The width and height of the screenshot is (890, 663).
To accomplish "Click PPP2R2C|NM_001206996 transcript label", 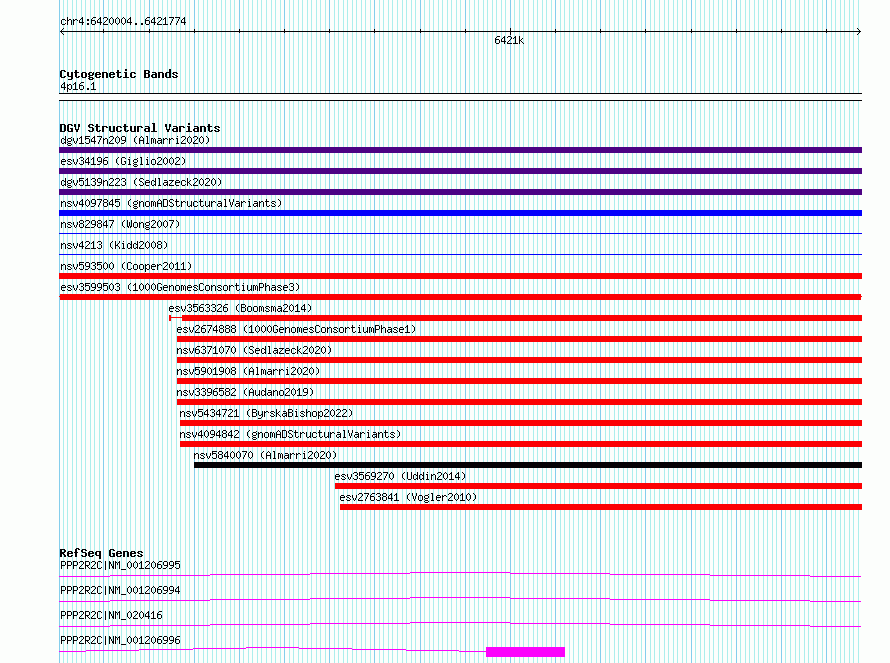I will tap(120, 640).
